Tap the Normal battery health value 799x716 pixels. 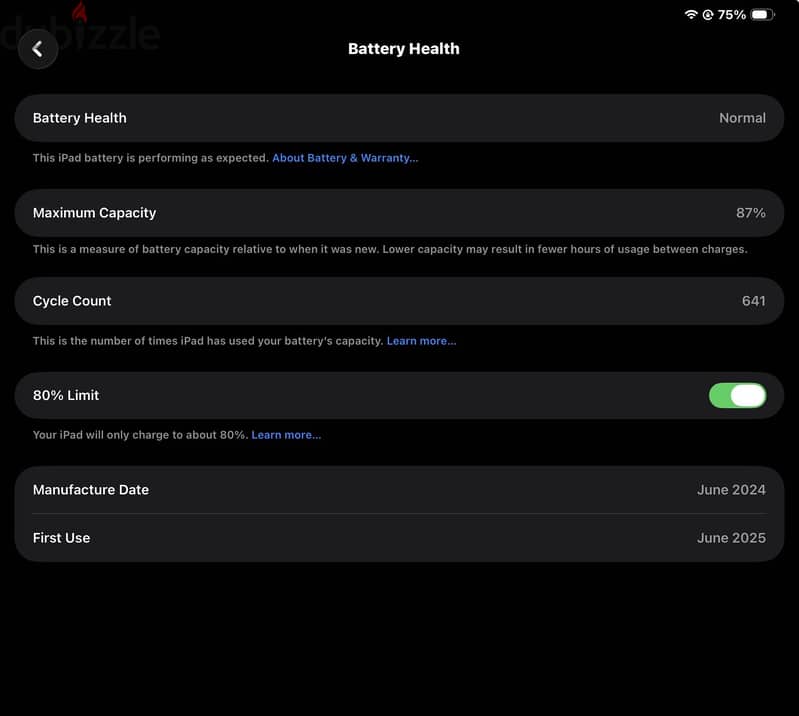pyautogui.click(x=742, y=118)
